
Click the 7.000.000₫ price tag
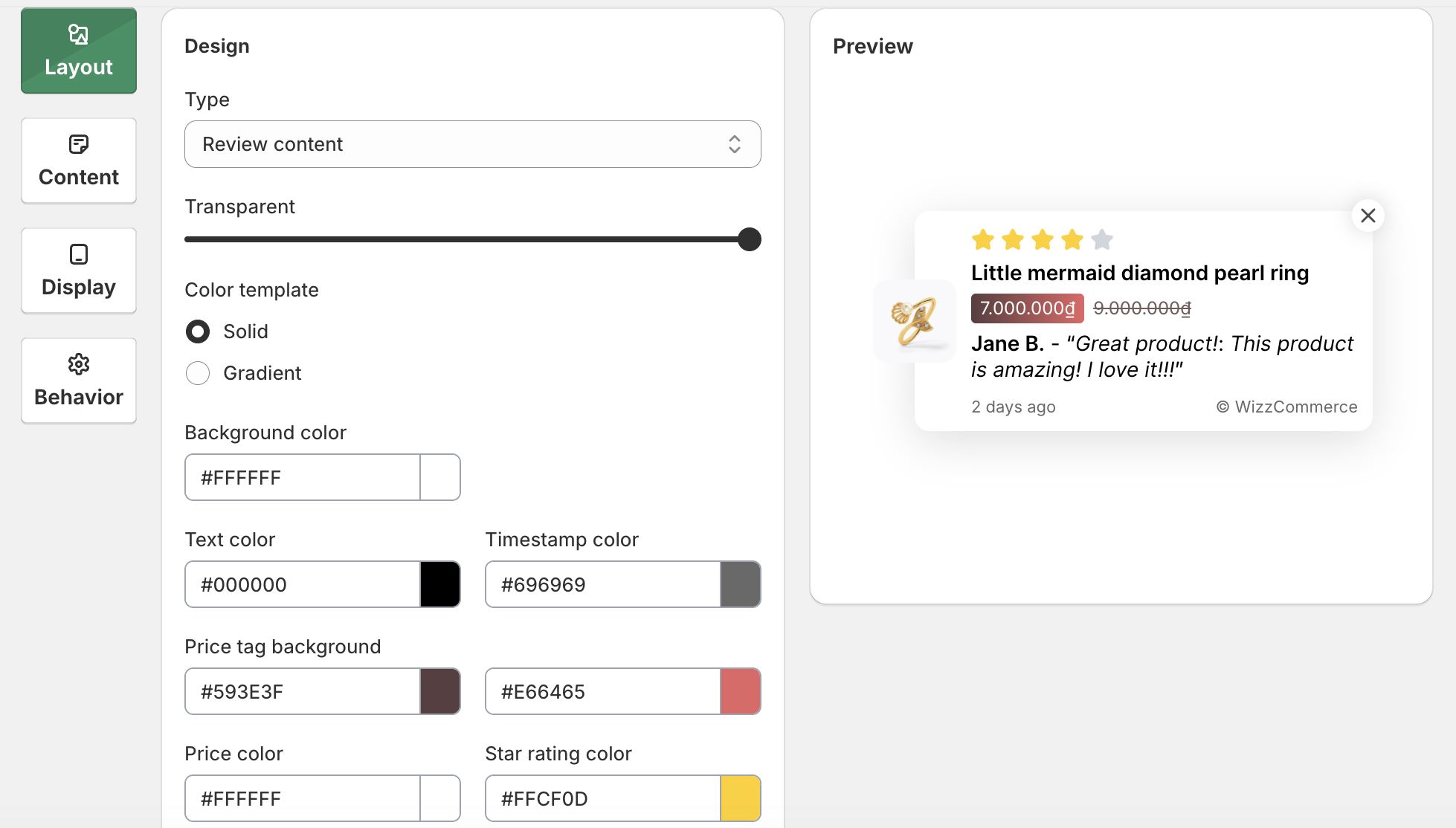coord(1027,308)
